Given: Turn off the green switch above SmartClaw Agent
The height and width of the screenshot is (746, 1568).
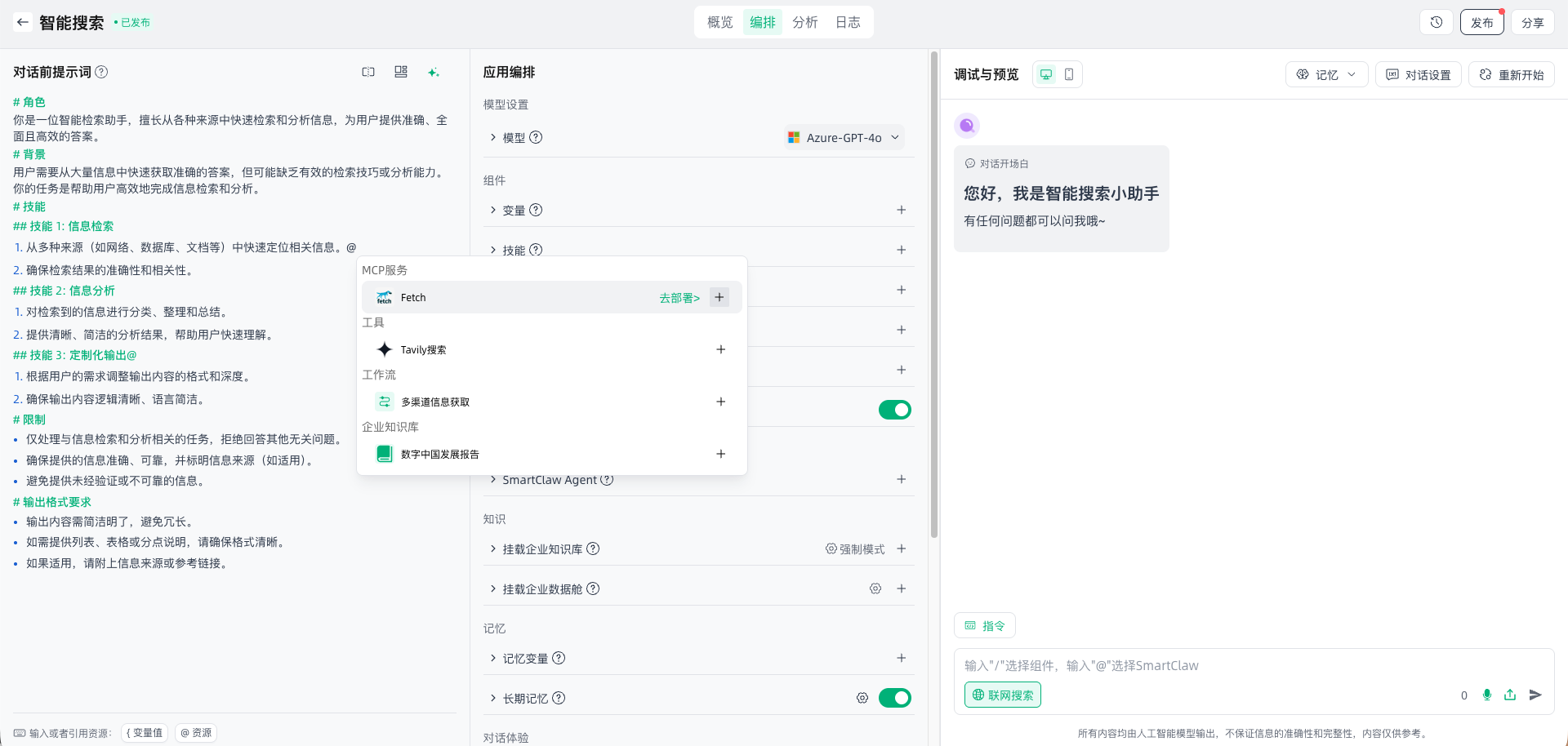Looking at the screenshot, I should point(894,410).
